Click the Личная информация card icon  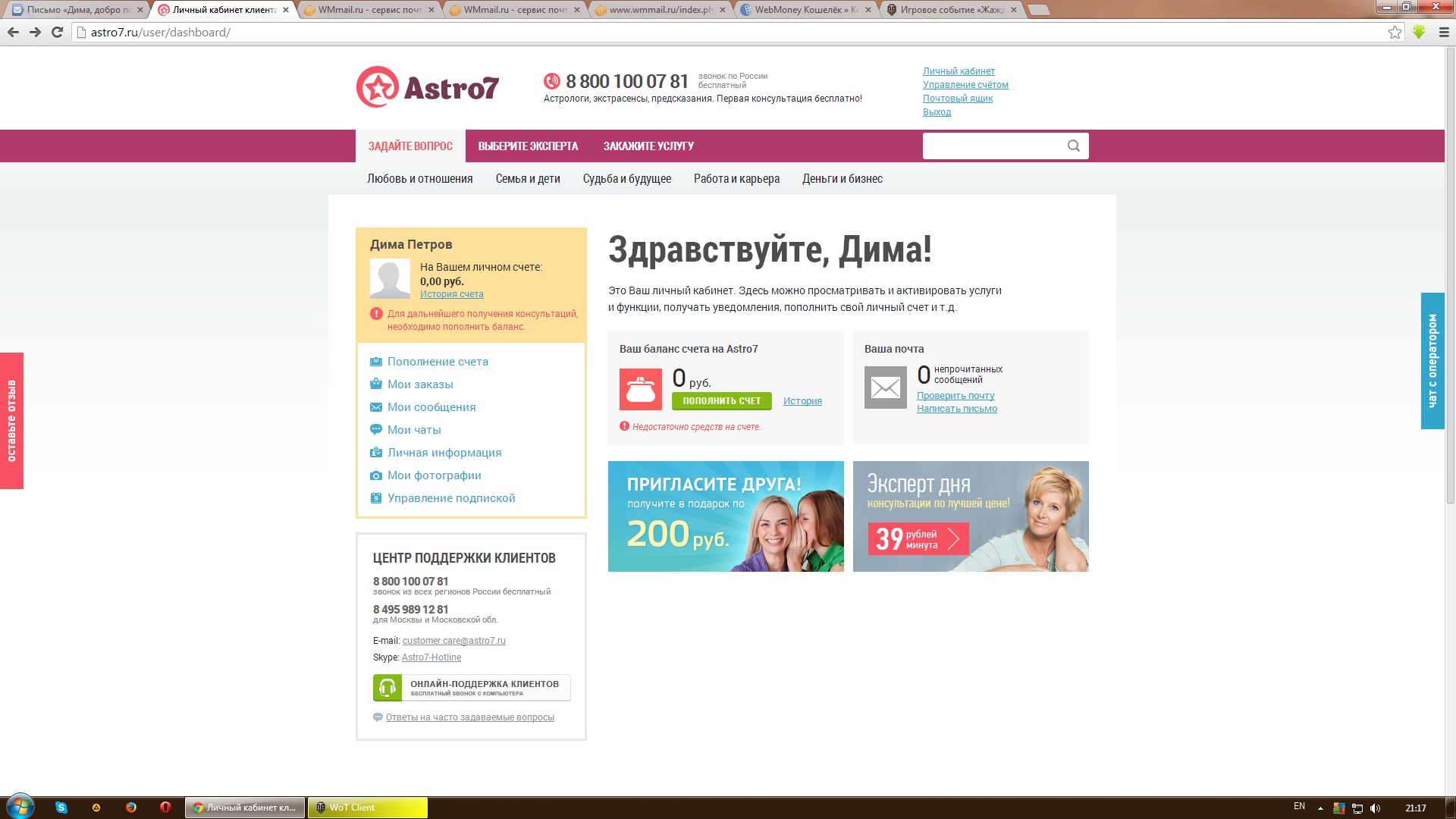376,453
